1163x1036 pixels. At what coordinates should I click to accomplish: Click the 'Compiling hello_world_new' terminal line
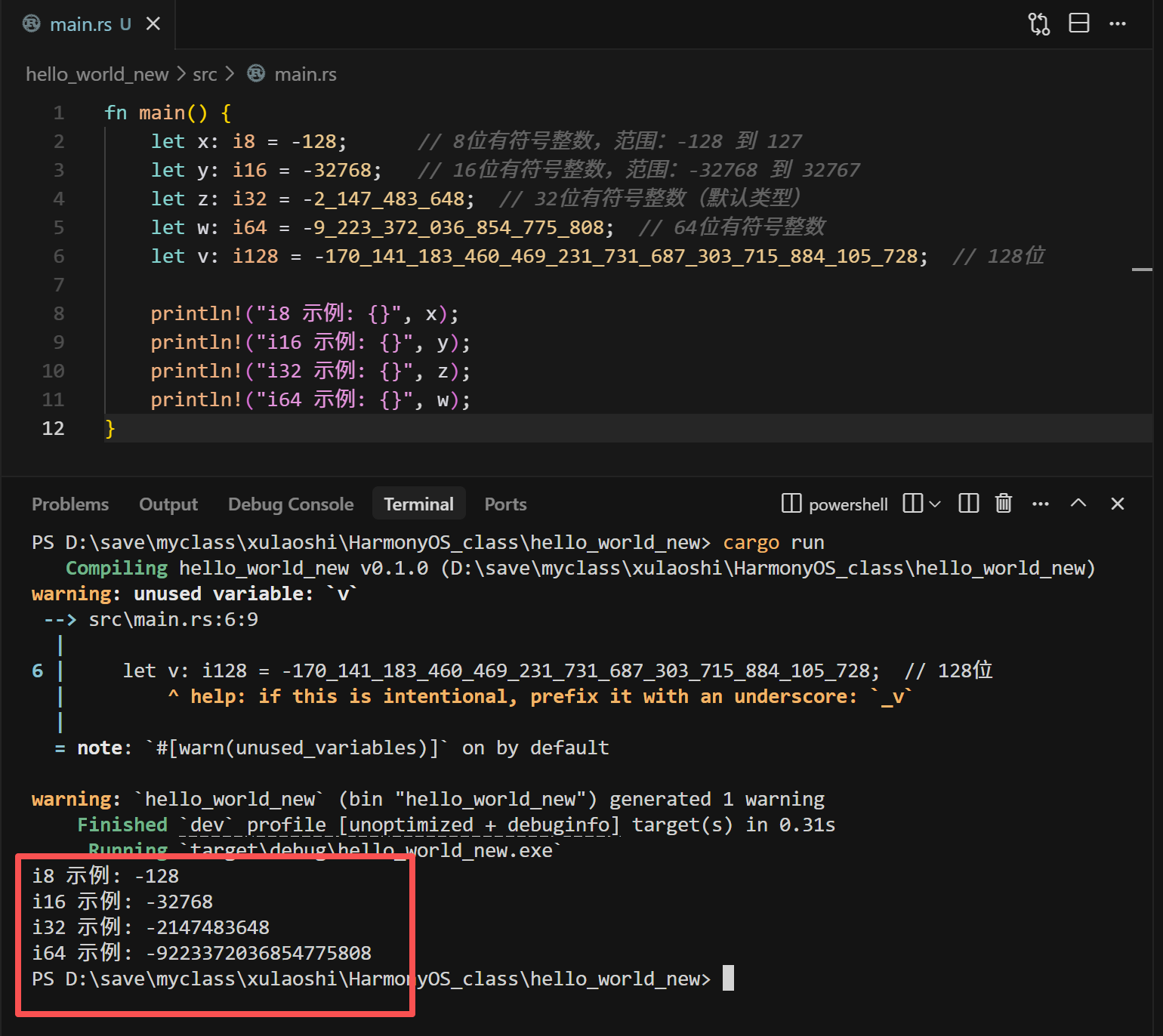(580, 569)
